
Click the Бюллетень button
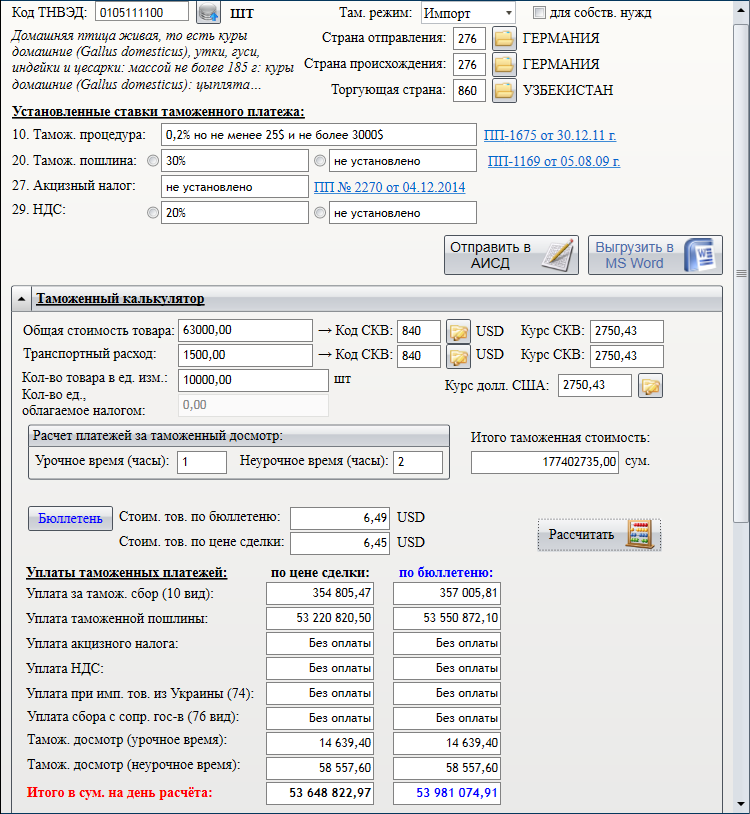[70, 519]
